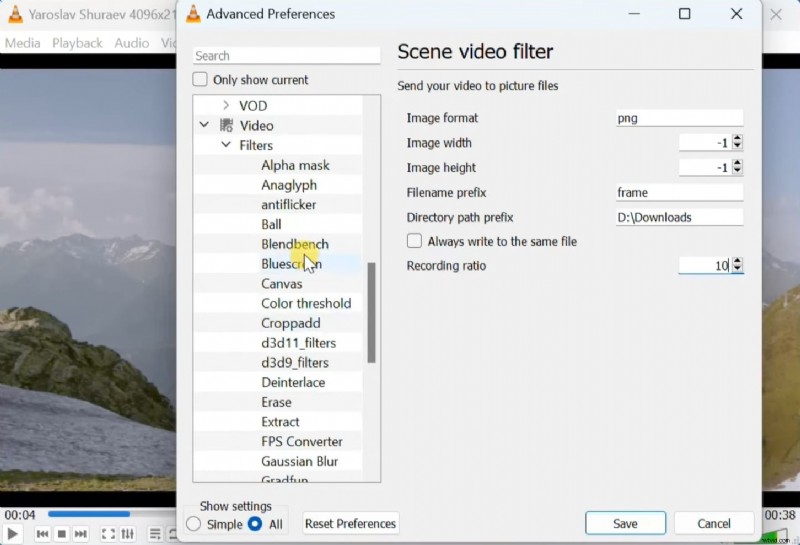Click the Save button
Image resolution: width=800 pixels, height=545 pixels.
[x=625, y=523]
